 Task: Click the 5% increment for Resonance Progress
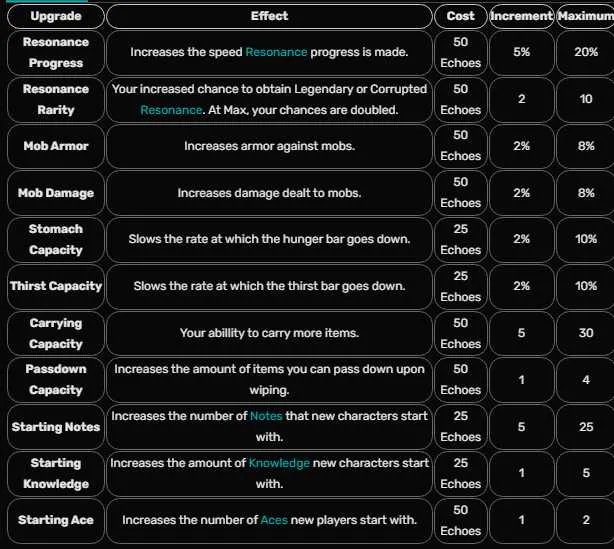(522, 52)
